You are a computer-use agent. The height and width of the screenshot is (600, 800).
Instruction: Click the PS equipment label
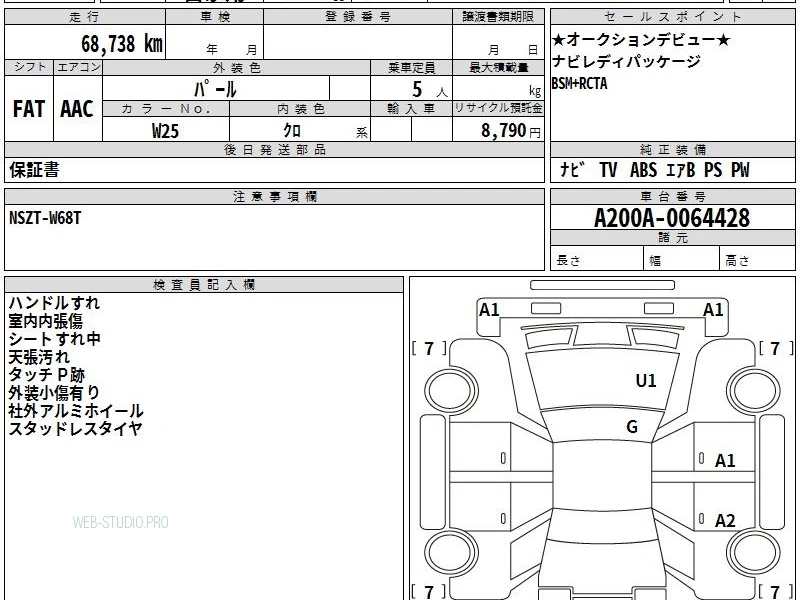tap(713, 169)
